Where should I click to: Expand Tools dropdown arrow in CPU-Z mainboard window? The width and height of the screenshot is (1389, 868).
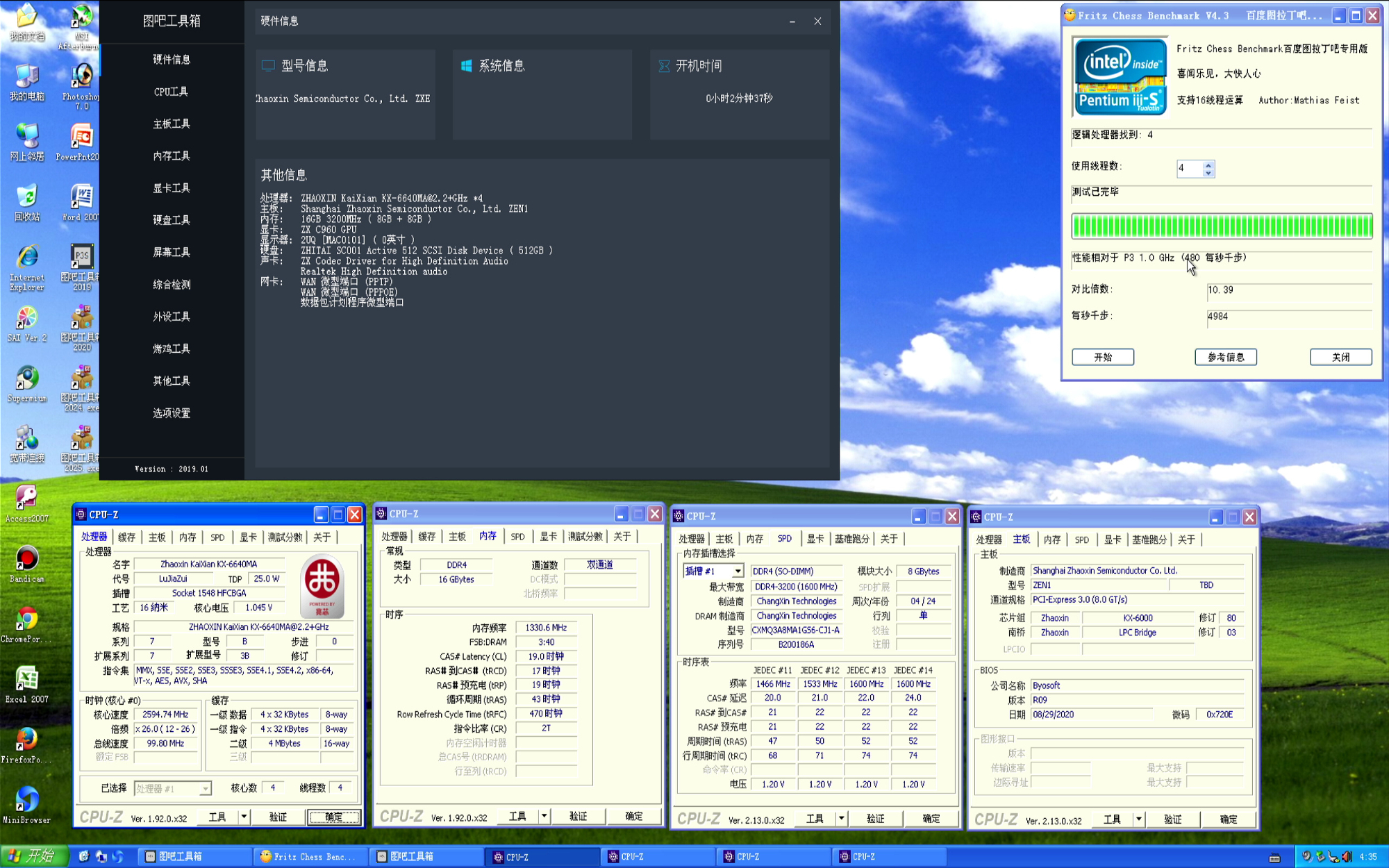pyautogui.click(x=1138, y=819)
